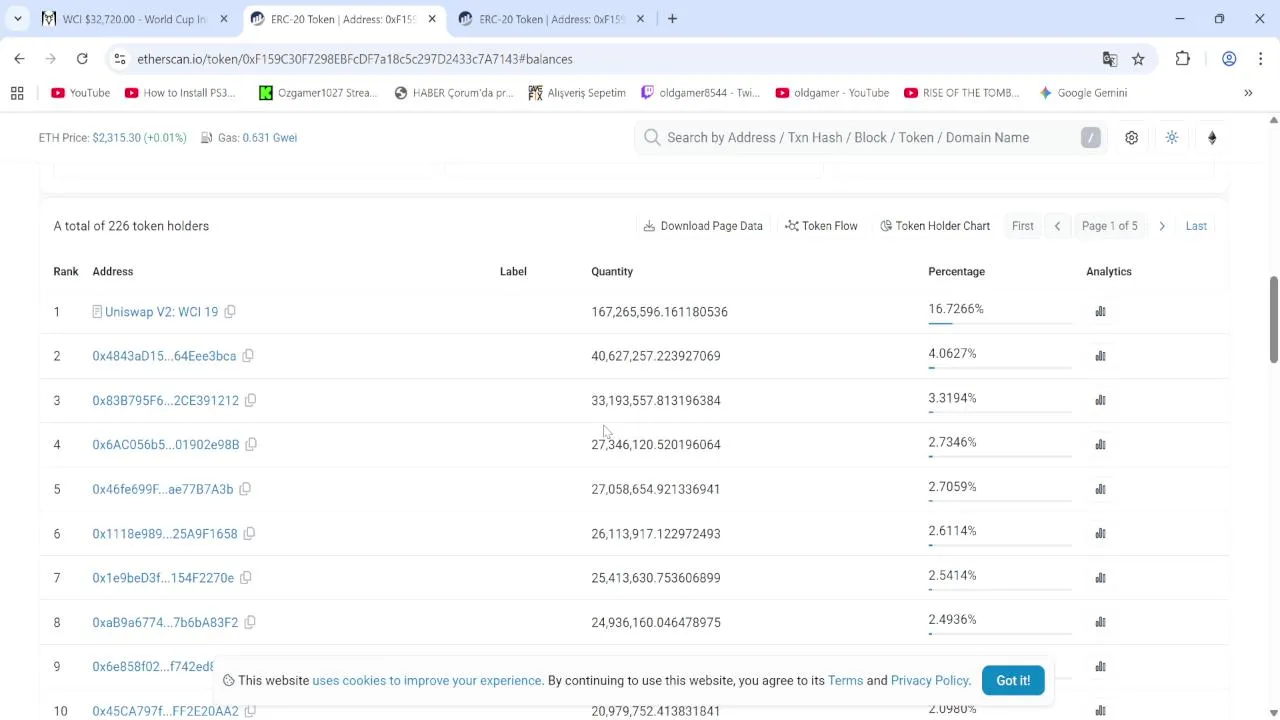Dismiss cookie notice with Got it!

click(1013, 680)
